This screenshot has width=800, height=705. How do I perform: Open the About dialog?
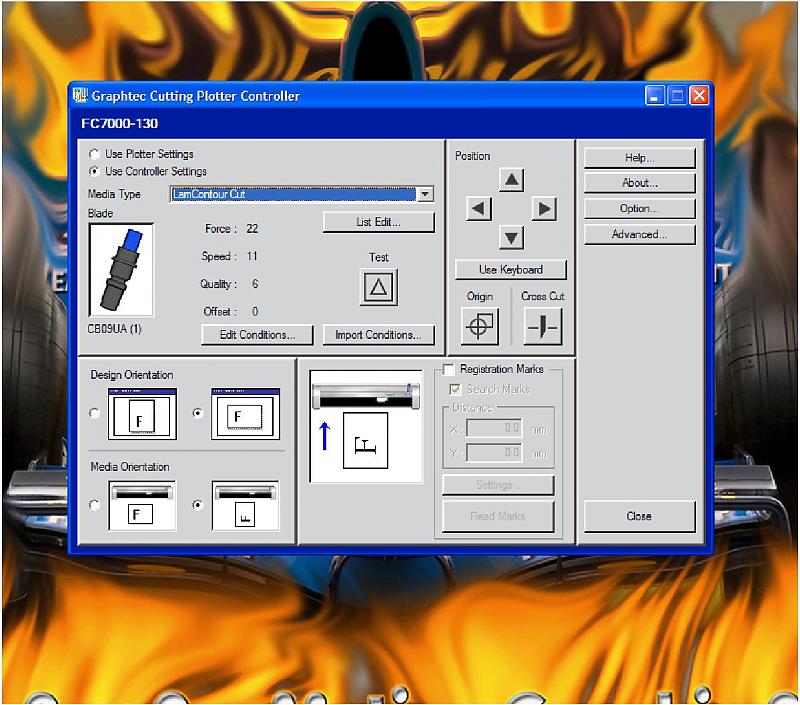click(639, 183)
